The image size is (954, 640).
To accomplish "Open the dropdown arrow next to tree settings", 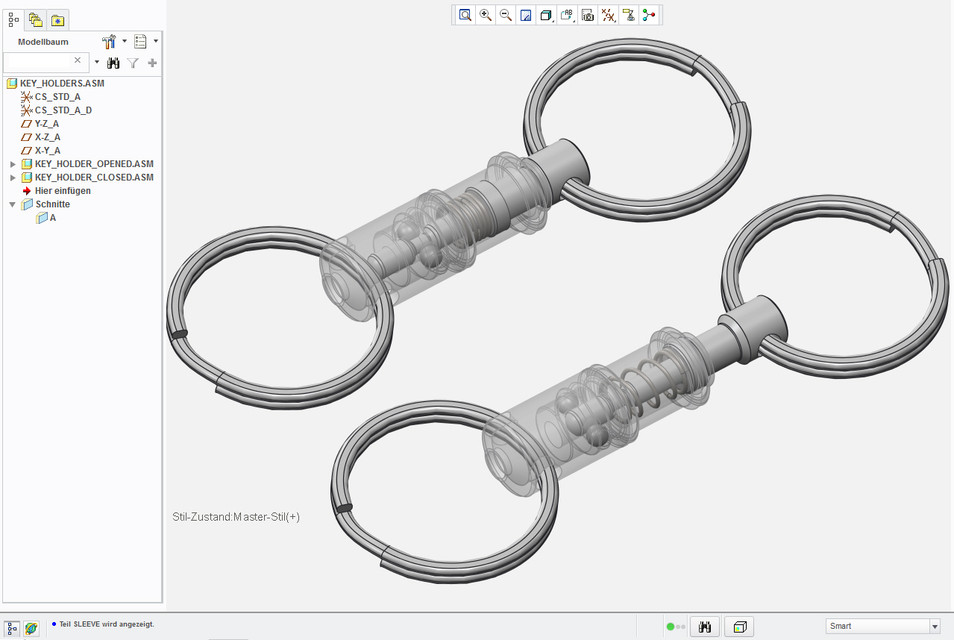I will click(125, 41).
